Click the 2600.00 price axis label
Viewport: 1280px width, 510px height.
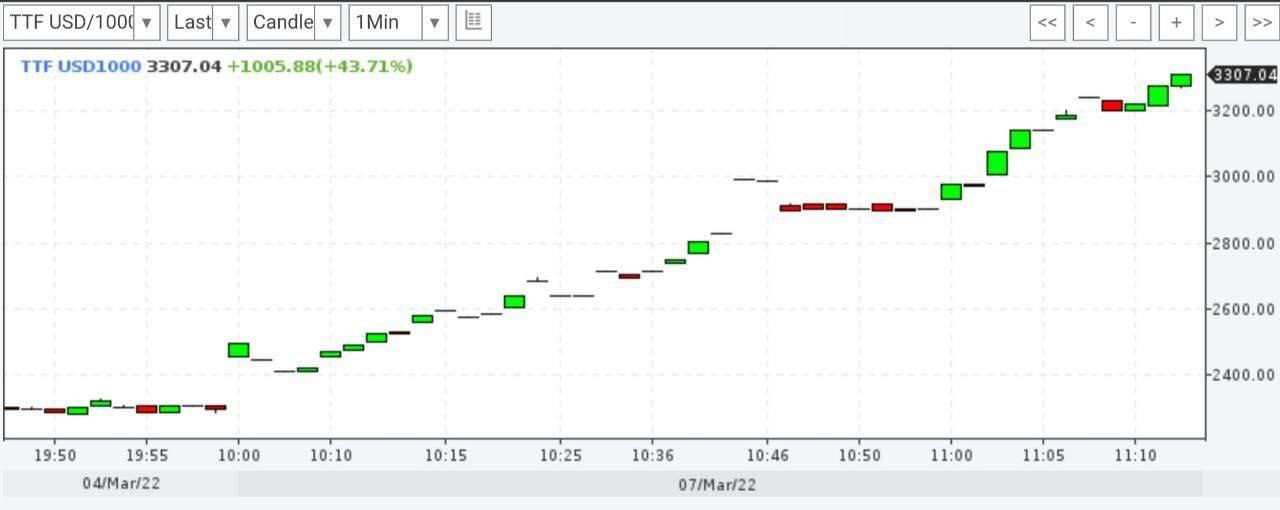1245,309
